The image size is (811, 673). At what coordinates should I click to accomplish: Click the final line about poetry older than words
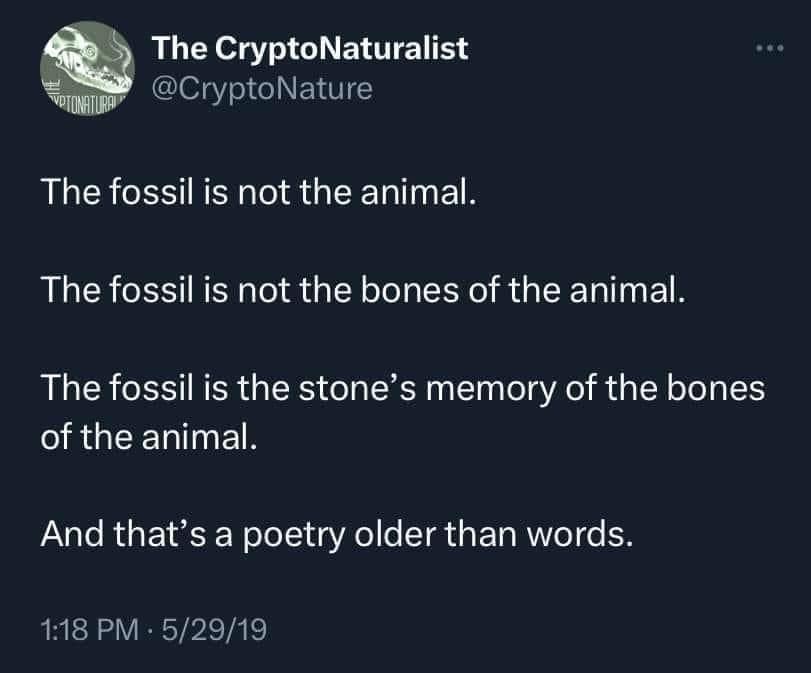coord(337,534)
